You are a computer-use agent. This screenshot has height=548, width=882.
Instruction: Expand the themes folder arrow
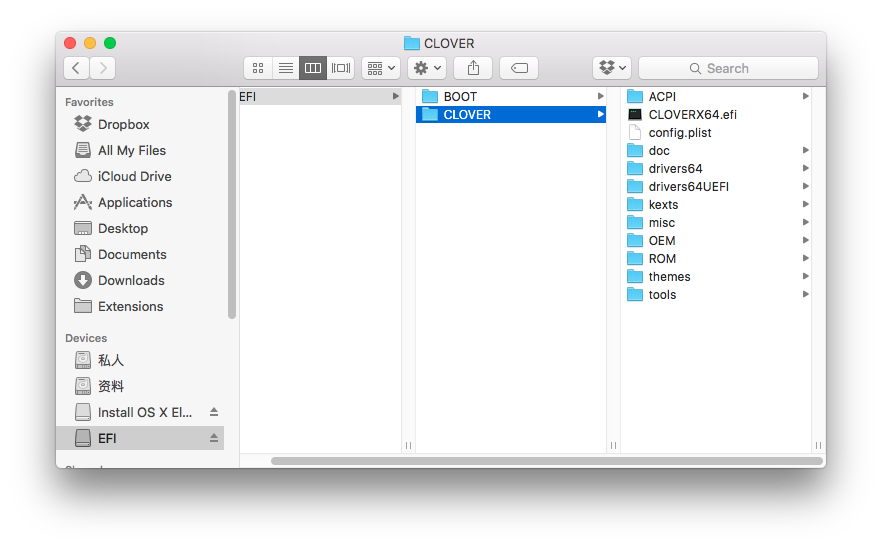(806, 276)
